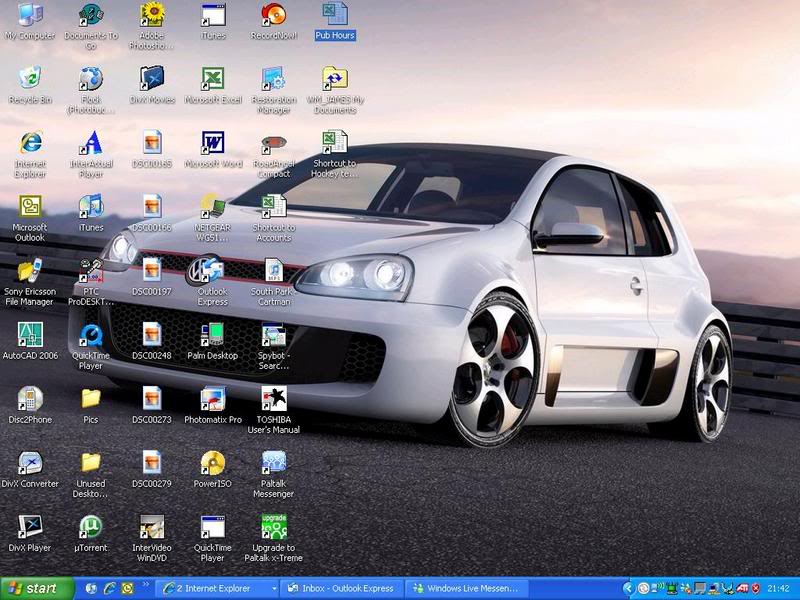Screen dimensions: 800x600
Task: Expand the Quick Launch chevron
Action: coord(146,586)
